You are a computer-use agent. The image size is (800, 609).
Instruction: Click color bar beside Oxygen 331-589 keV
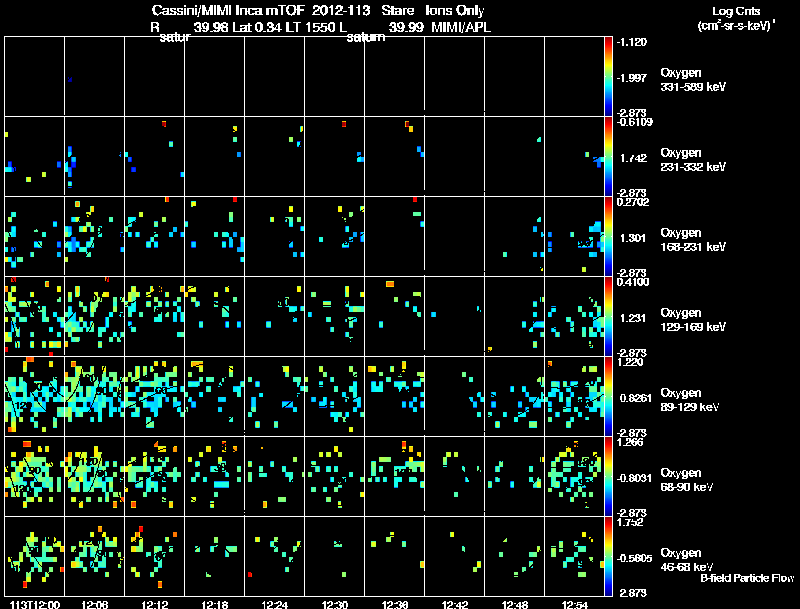coord(608,76)
